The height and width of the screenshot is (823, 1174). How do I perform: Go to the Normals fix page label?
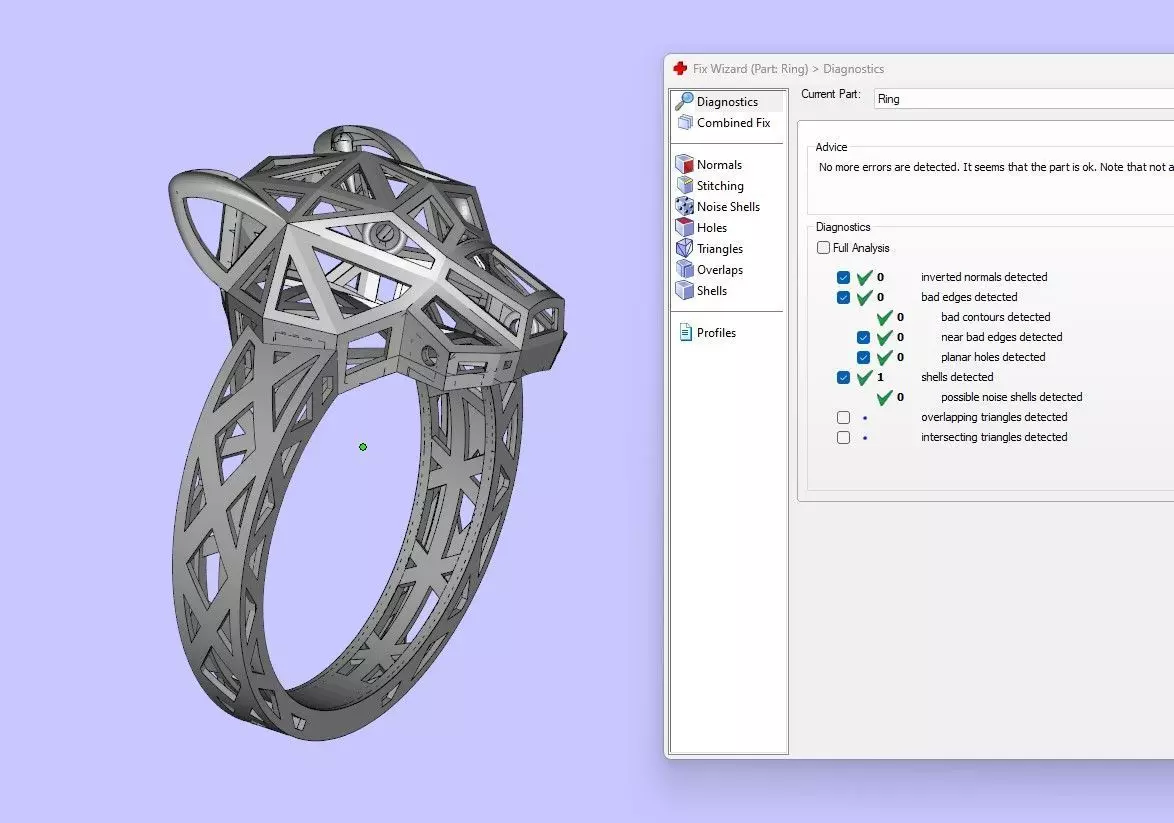coord(720,165)
